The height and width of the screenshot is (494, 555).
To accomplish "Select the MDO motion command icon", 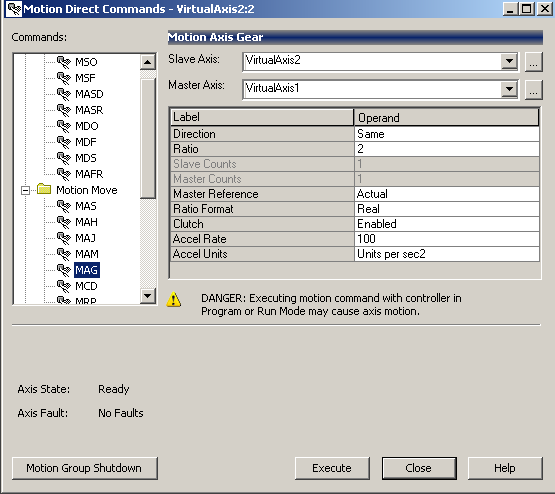I will pos(64,126).
